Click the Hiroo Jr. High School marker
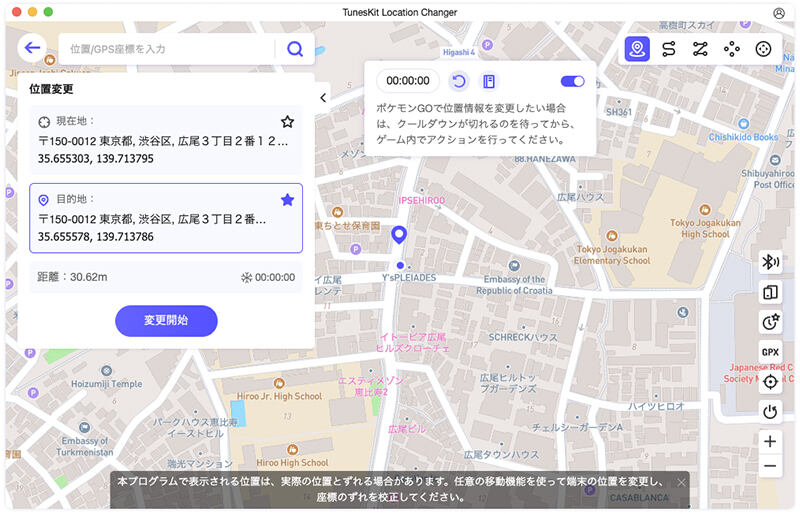Screen dimensions: 800x514 279,383
